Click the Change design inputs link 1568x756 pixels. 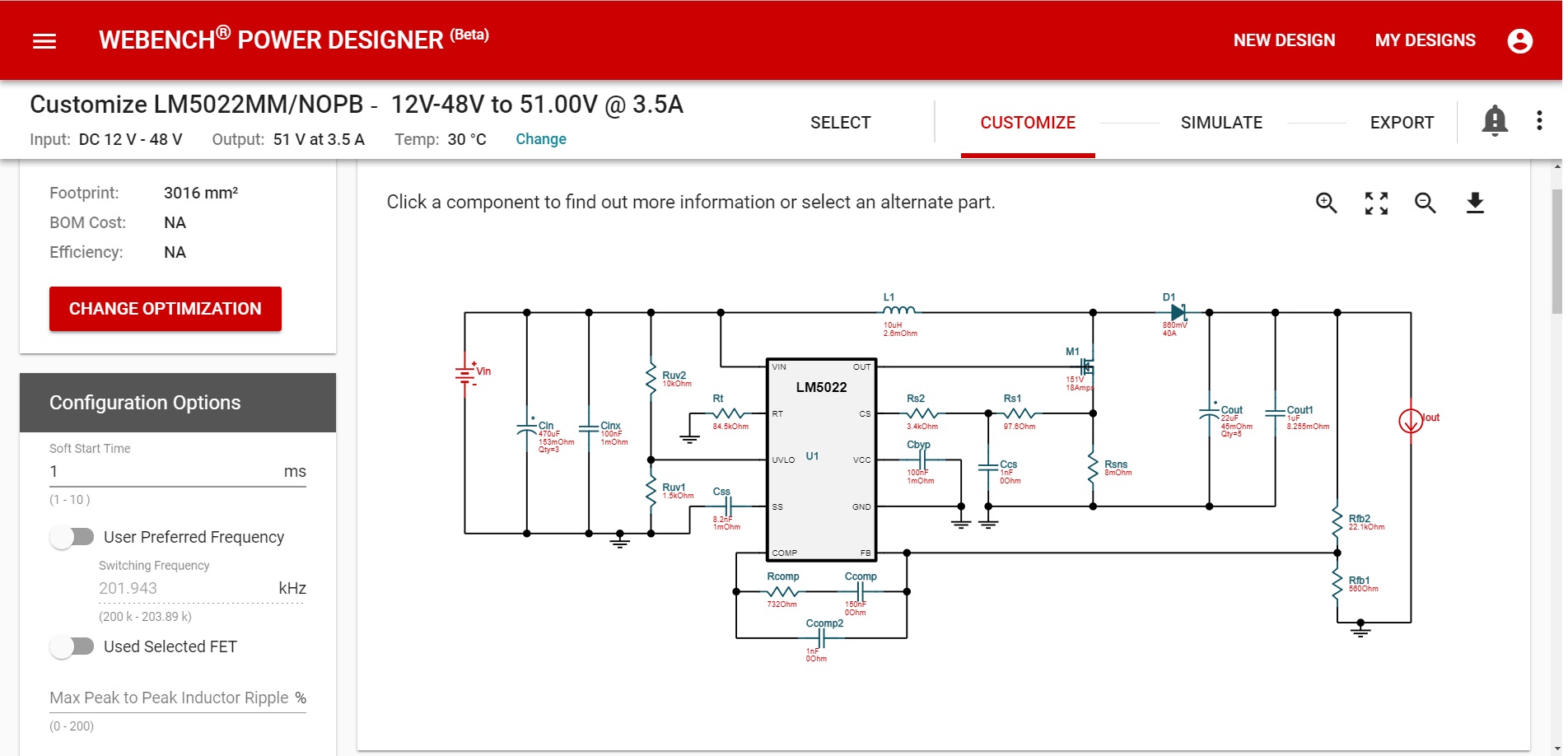541,139
